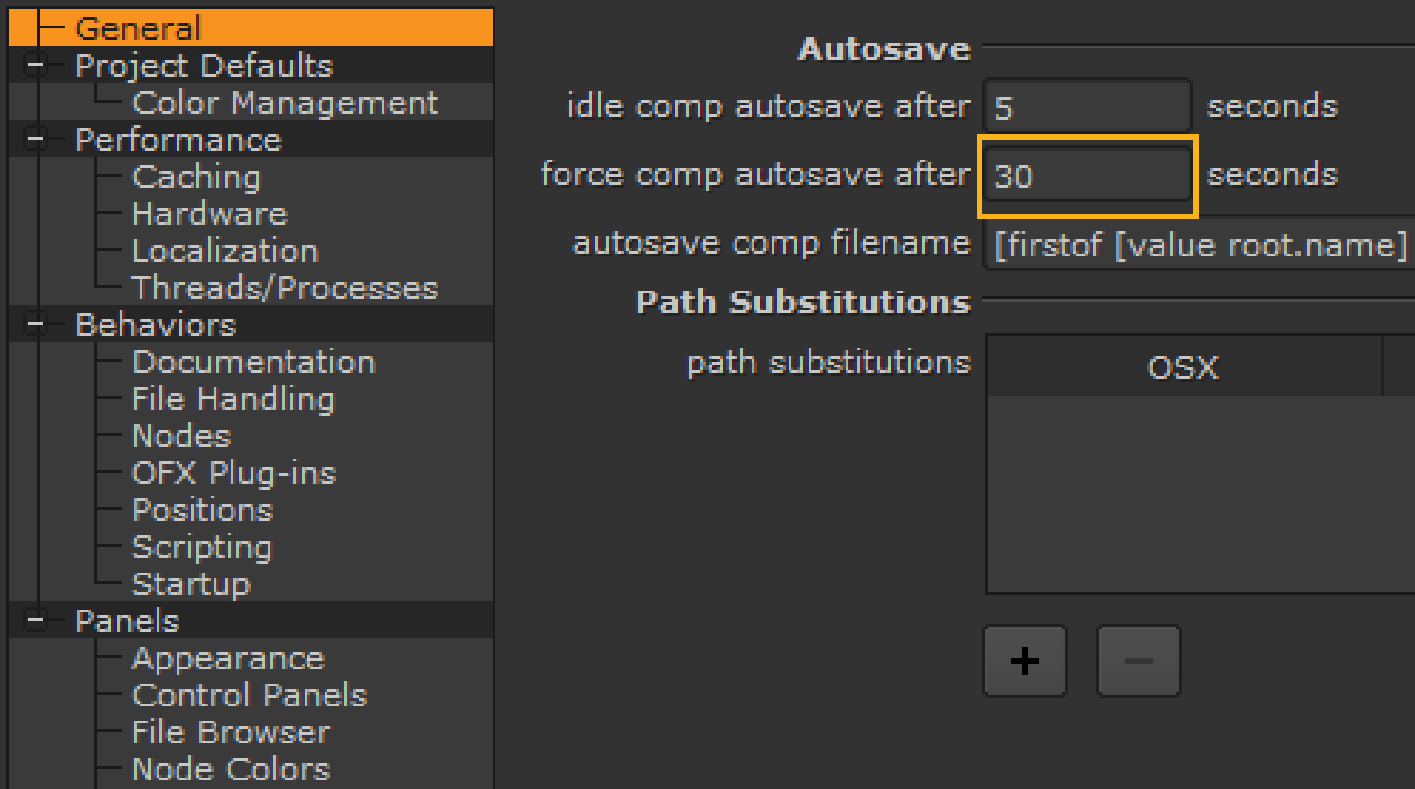Click the force comp autosave seconds field
Viewport: 1415px width, 789px height.
pos(1087,176)
